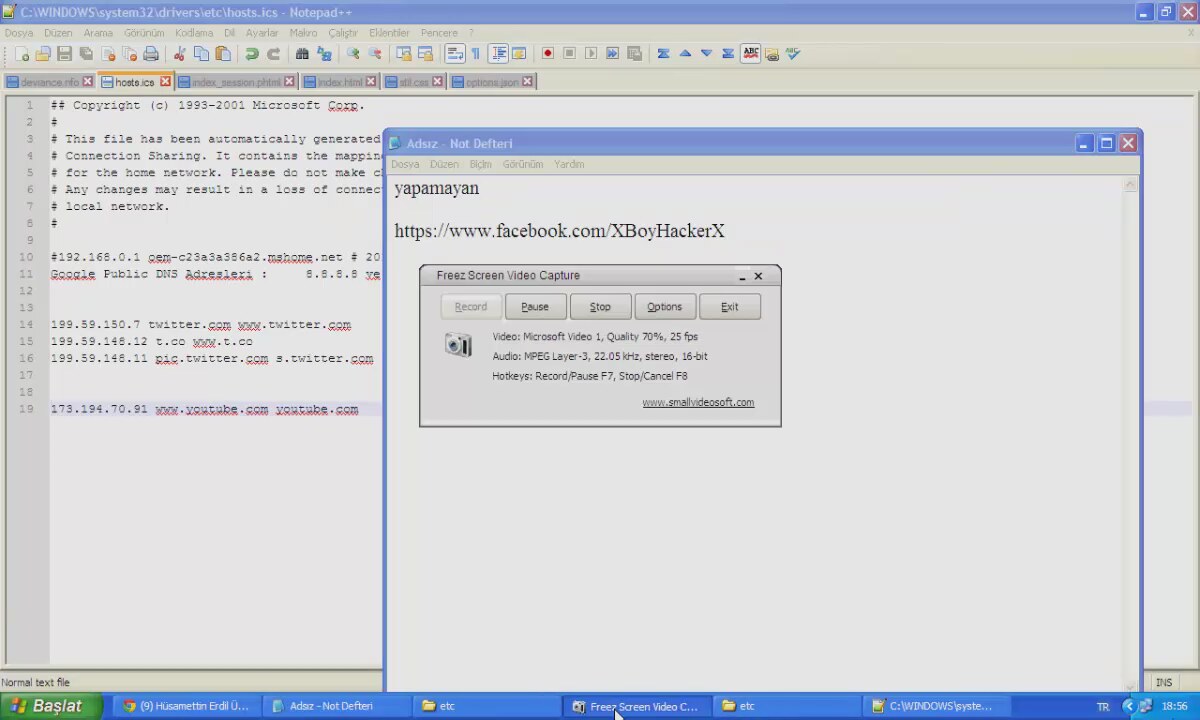Image resolution: width=1200 pixels, height=720 pixels.
Task: Click the Save Recorded Macro icon
Action: pos(634,54)
